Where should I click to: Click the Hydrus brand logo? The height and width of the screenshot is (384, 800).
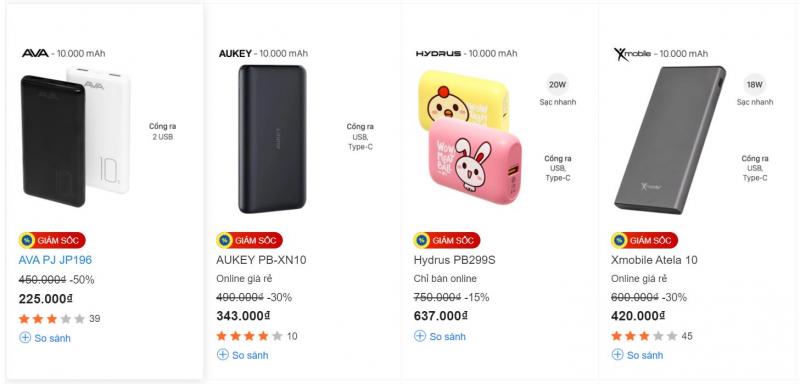438,54
